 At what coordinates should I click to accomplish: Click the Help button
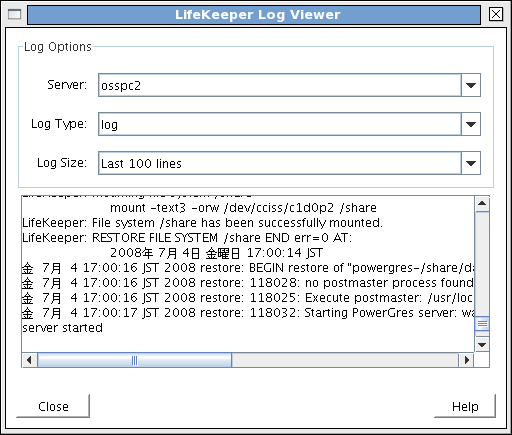tap(465, 406)
